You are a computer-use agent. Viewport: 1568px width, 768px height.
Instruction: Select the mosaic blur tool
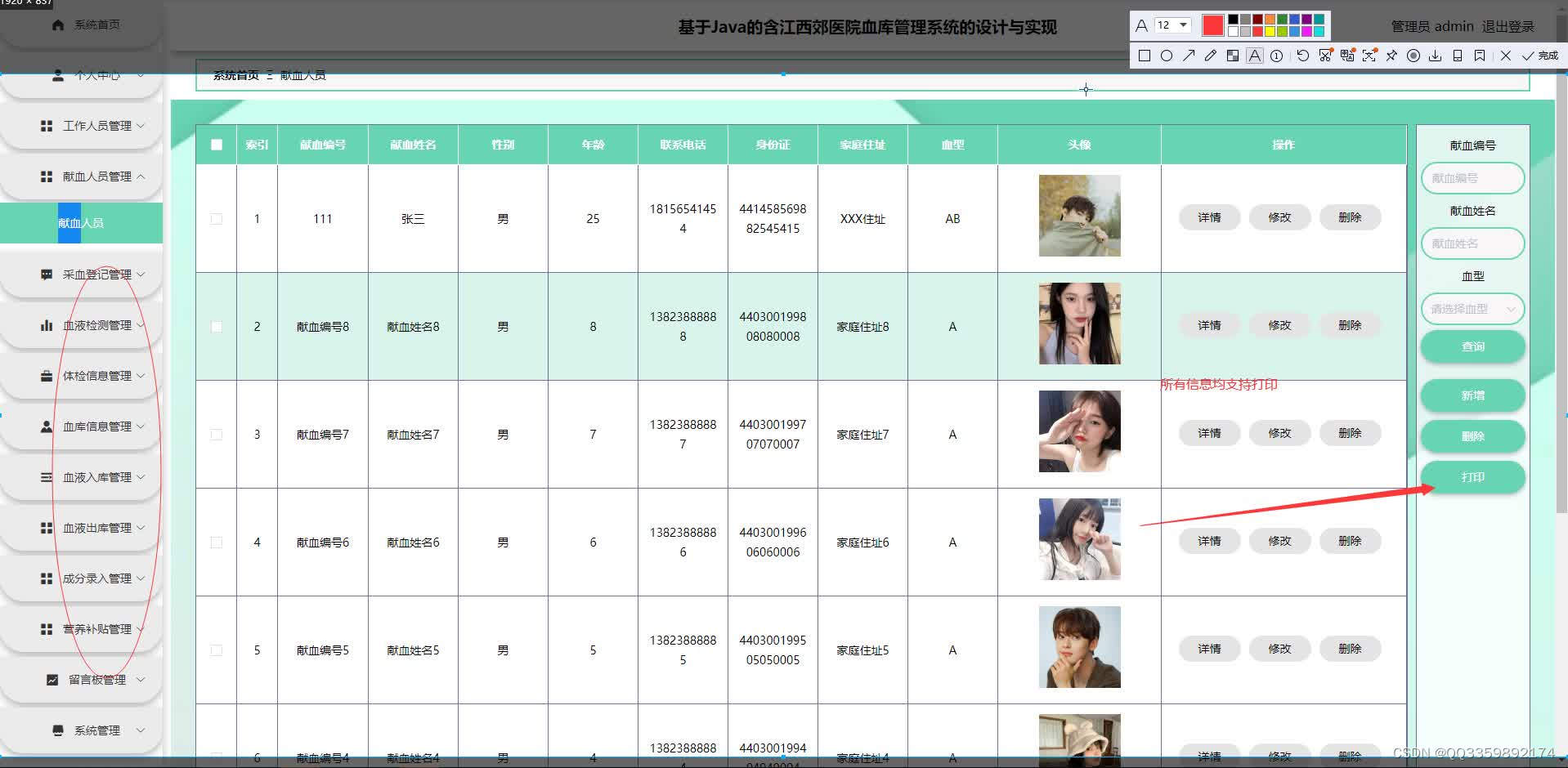1233,56
